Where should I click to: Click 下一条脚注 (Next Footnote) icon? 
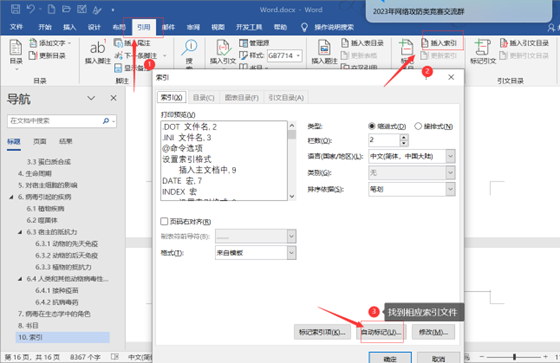pyautogui.click(x=118, y=55)
